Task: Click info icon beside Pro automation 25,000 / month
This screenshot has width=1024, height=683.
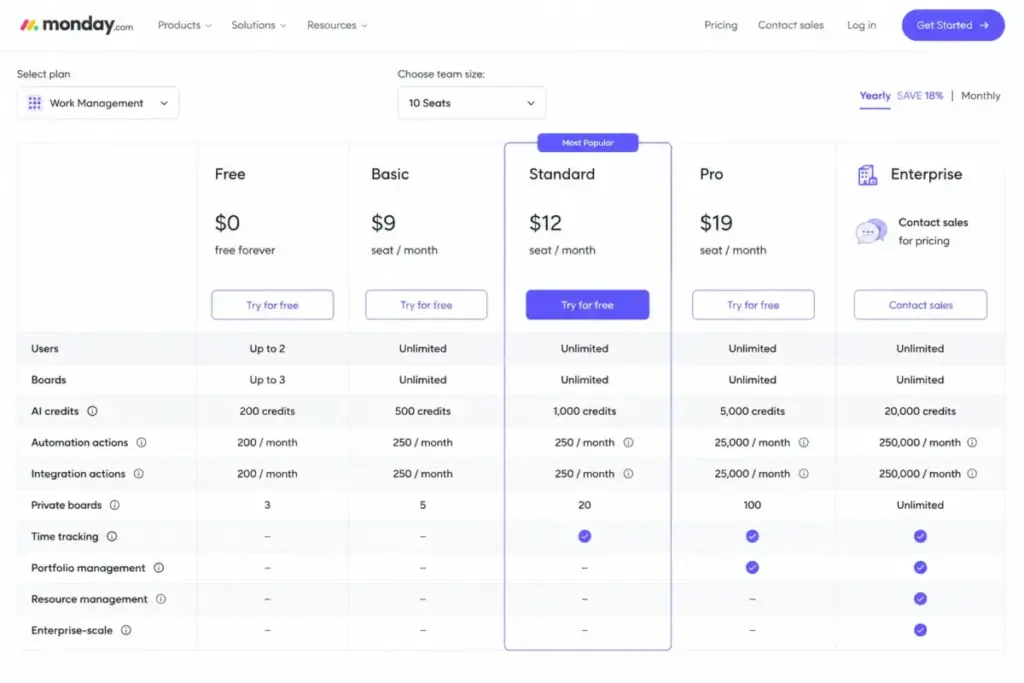Action: [x=803, y=442]
